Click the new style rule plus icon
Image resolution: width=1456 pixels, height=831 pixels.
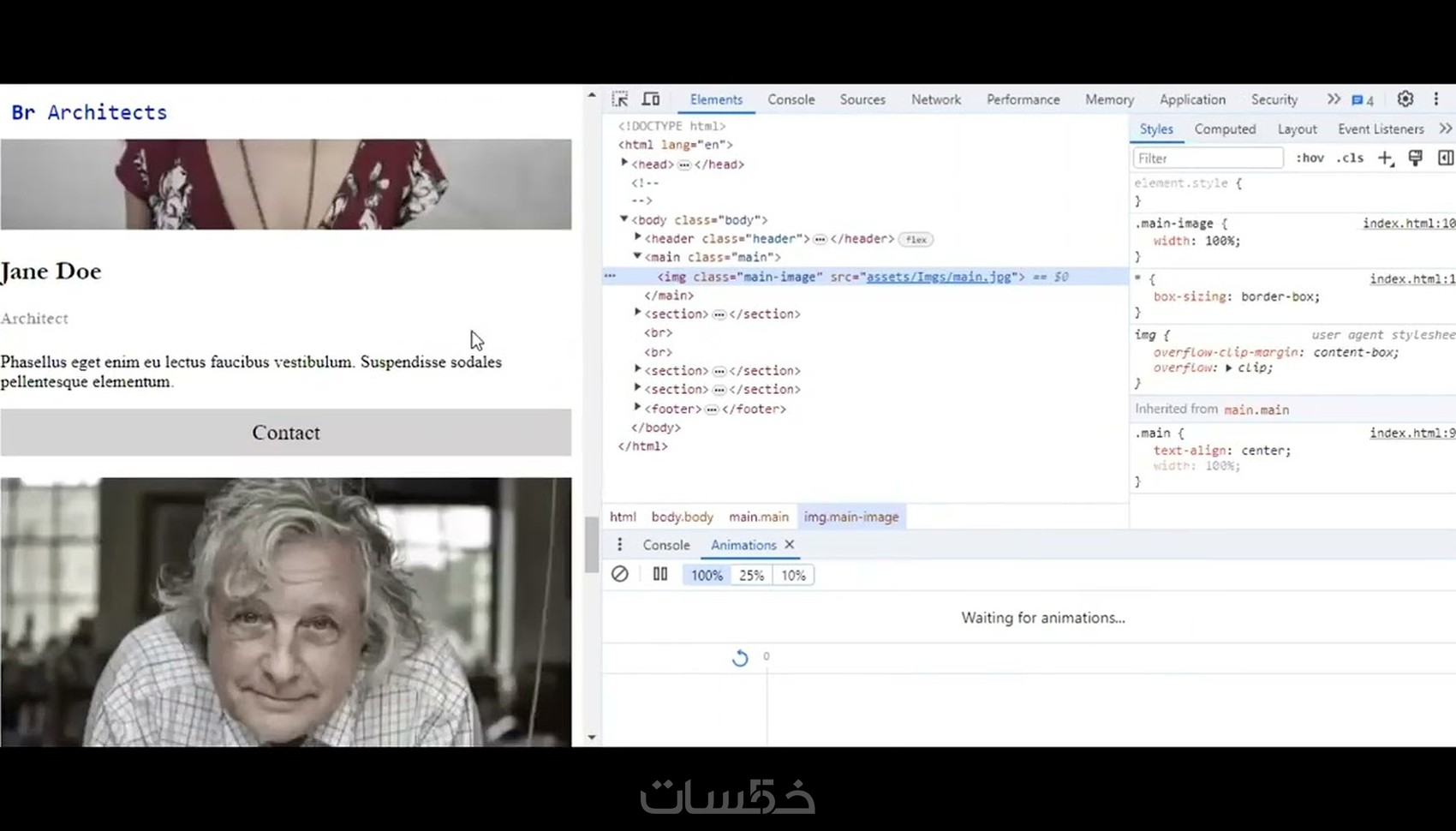click(1385, 158)
